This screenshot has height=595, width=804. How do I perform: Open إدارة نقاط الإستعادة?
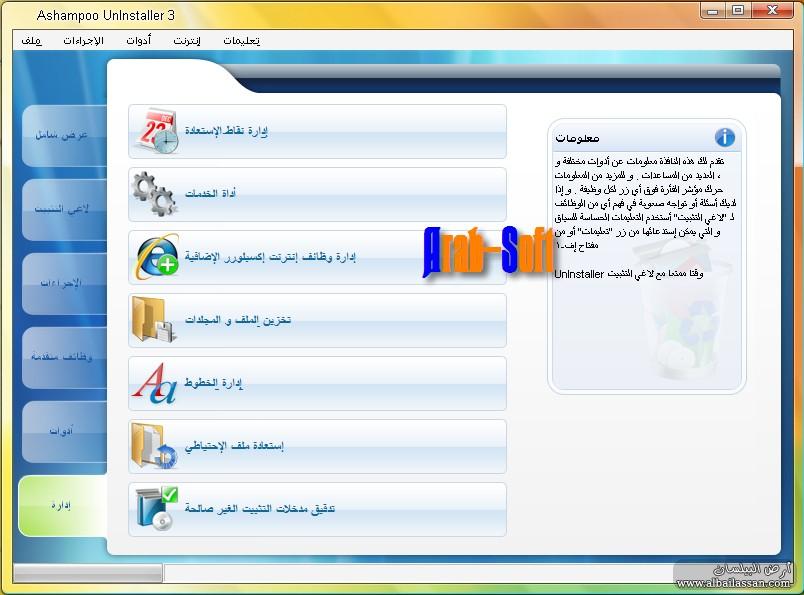pyautogui.click(x=317, y=132)
